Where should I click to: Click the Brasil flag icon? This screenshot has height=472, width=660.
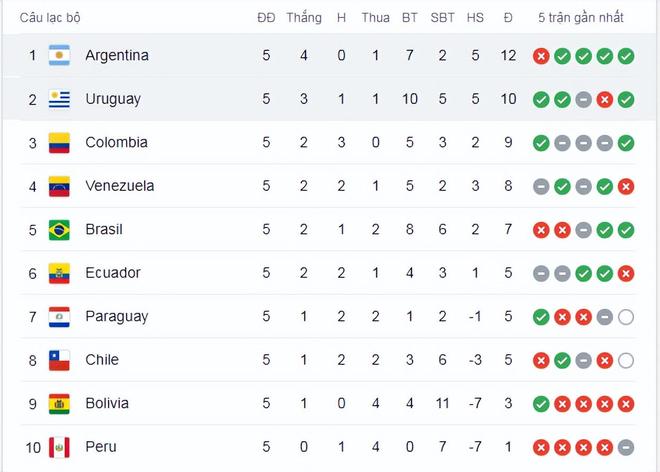(59, 230)
